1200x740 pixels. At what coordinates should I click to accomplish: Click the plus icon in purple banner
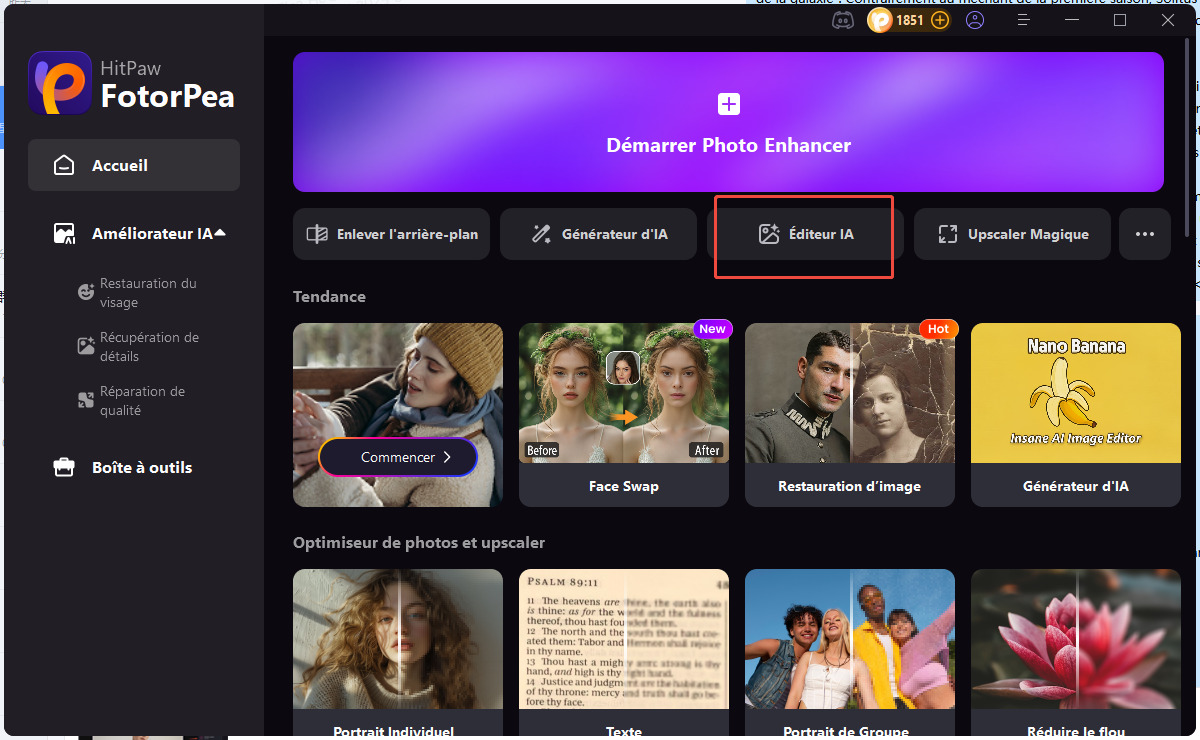click(728, 104)
